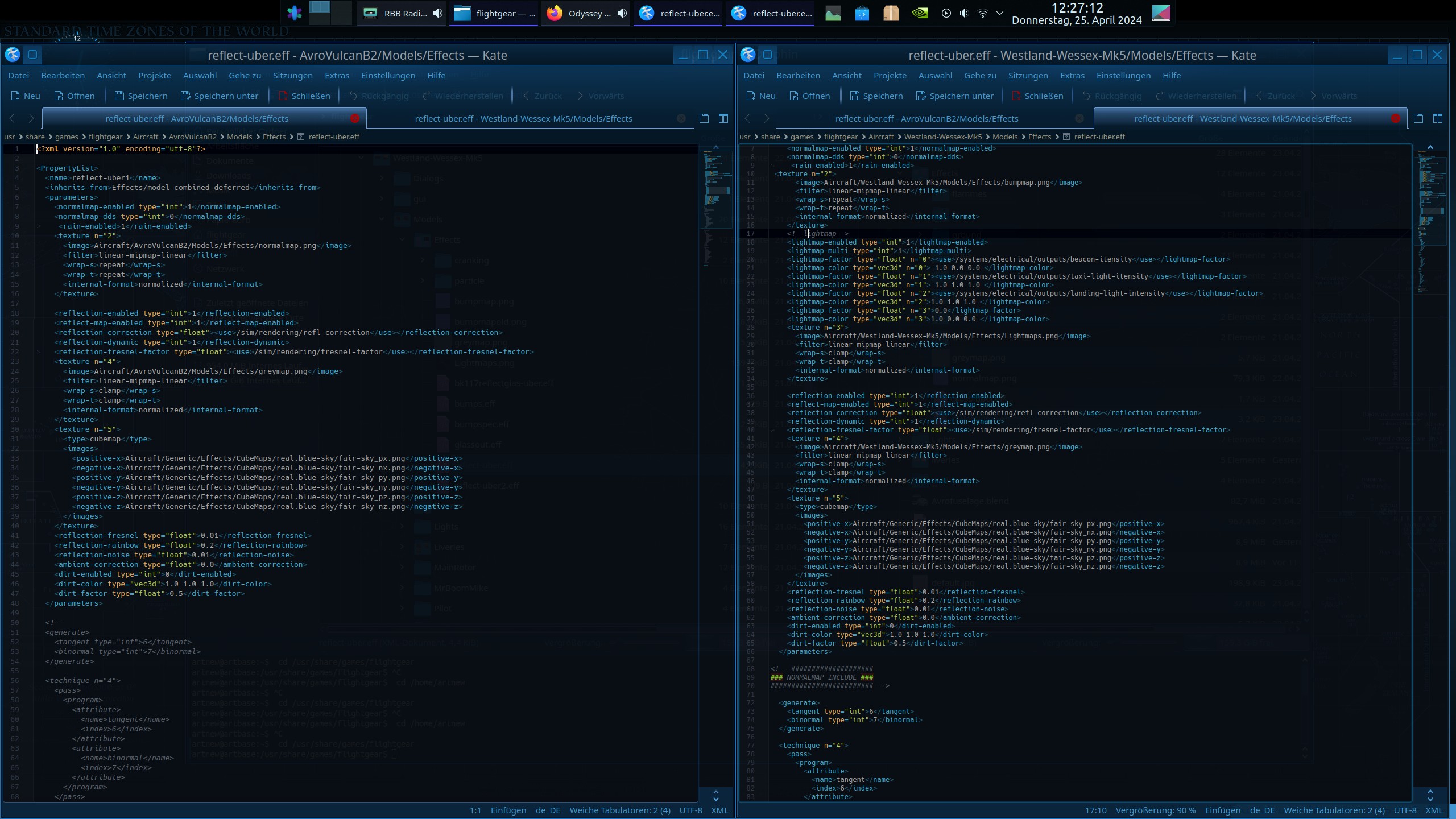Viewport: 1456px width, 819px height.
Task: Open the flightgear taskbar entry
Action: tap(494, 13)
